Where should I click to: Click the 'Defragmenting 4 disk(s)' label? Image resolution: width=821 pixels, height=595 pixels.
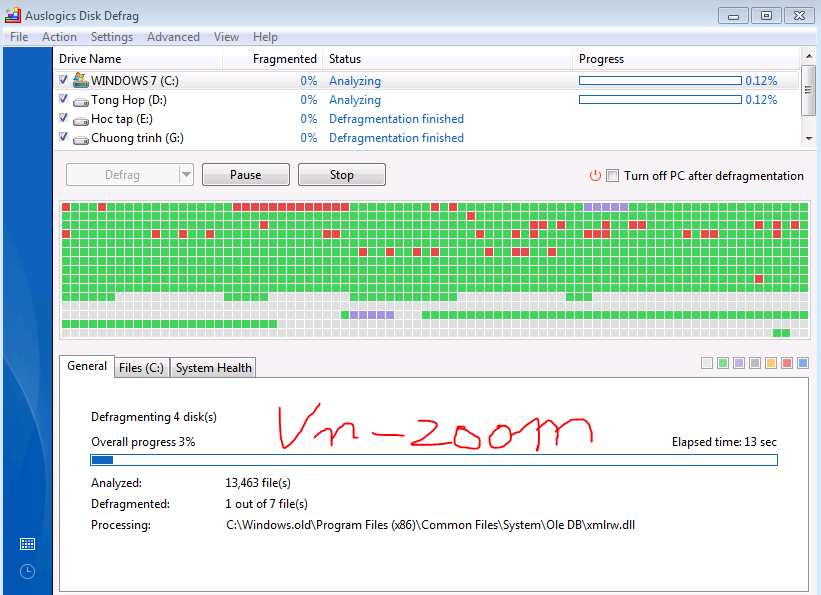click(154, 417)
